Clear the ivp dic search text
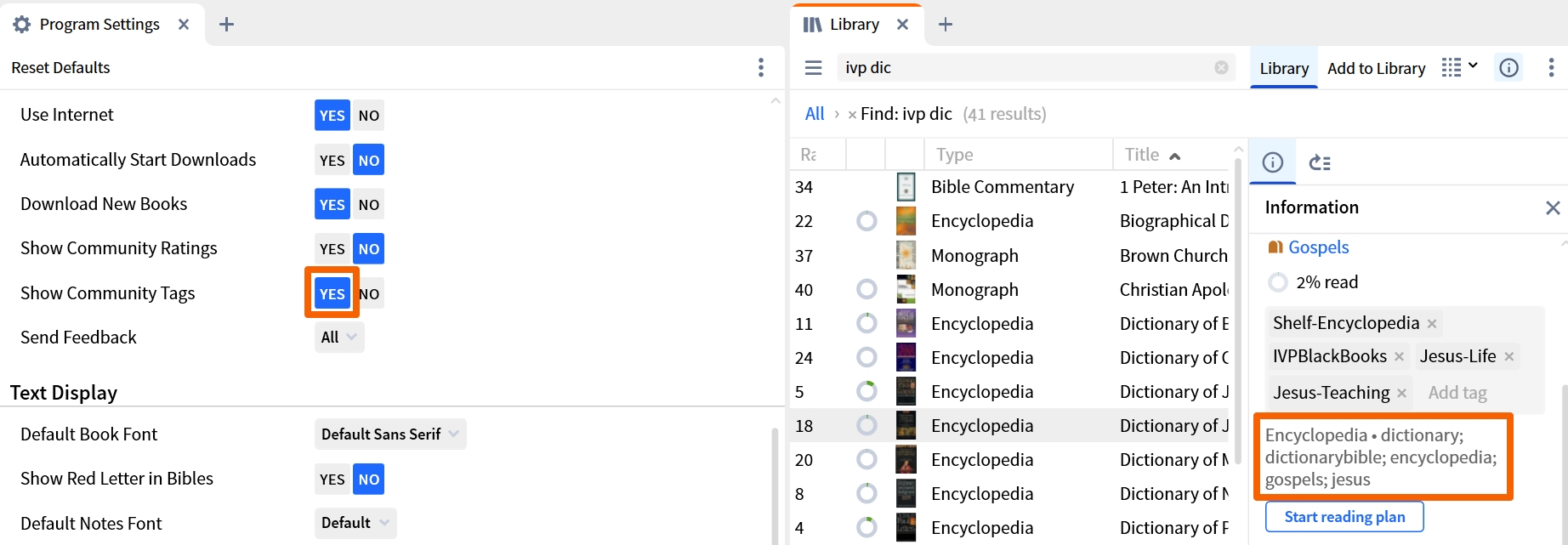This screenshot has width=1568, height=545. [x=1221, y=67]
